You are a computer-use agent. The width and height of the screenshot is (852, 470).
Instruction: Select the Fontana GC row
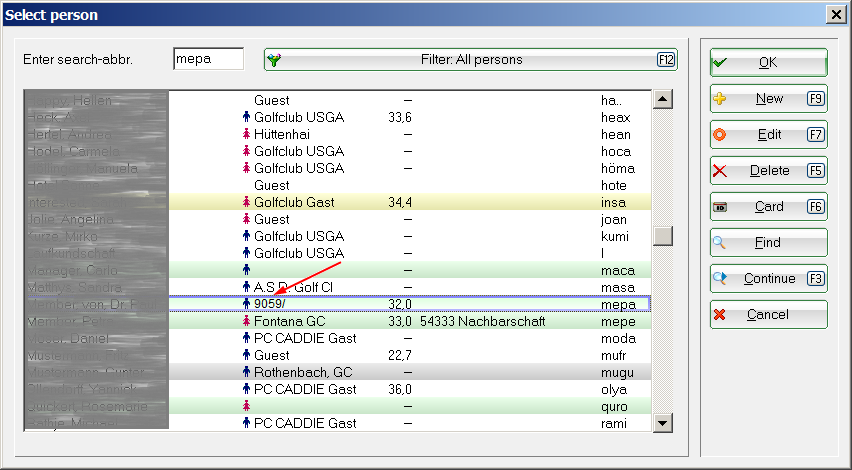pos(408,321)
